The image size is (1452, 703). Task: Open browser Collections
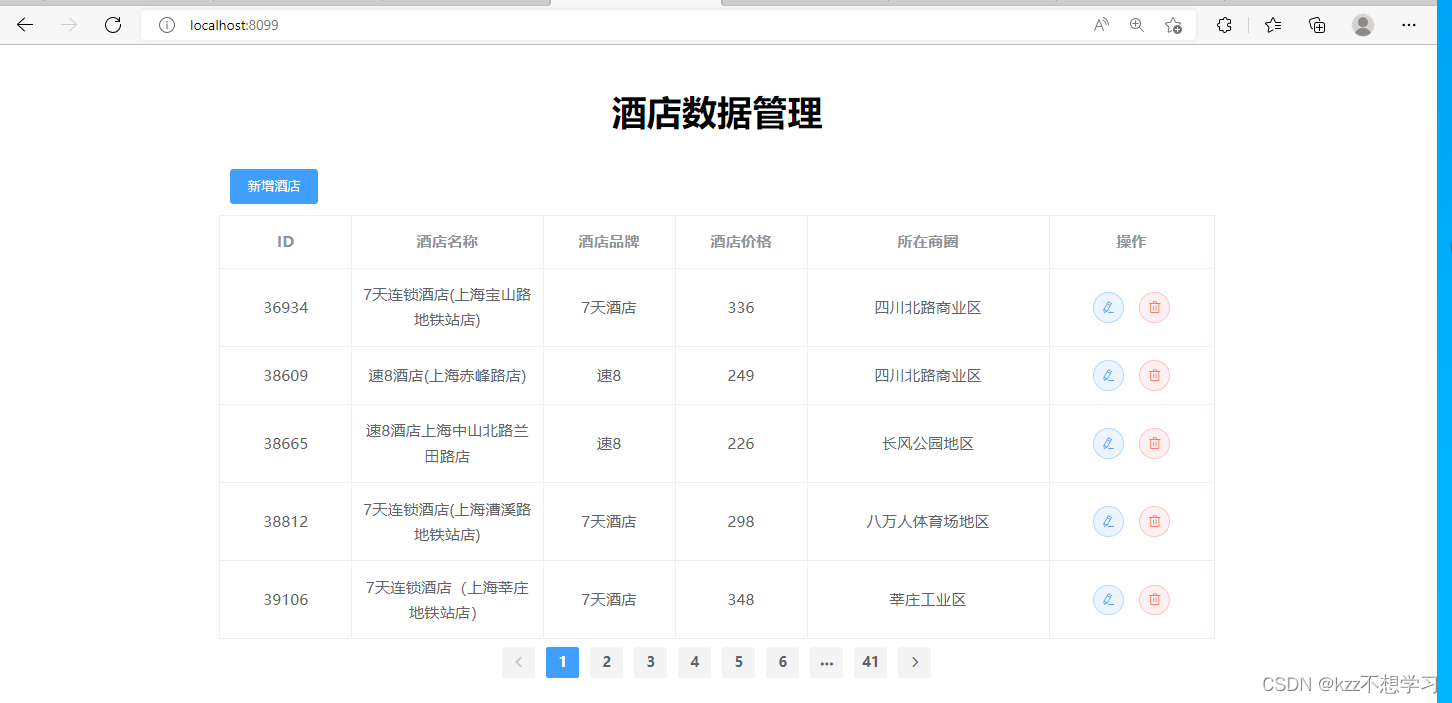(x=1318, y=25)
